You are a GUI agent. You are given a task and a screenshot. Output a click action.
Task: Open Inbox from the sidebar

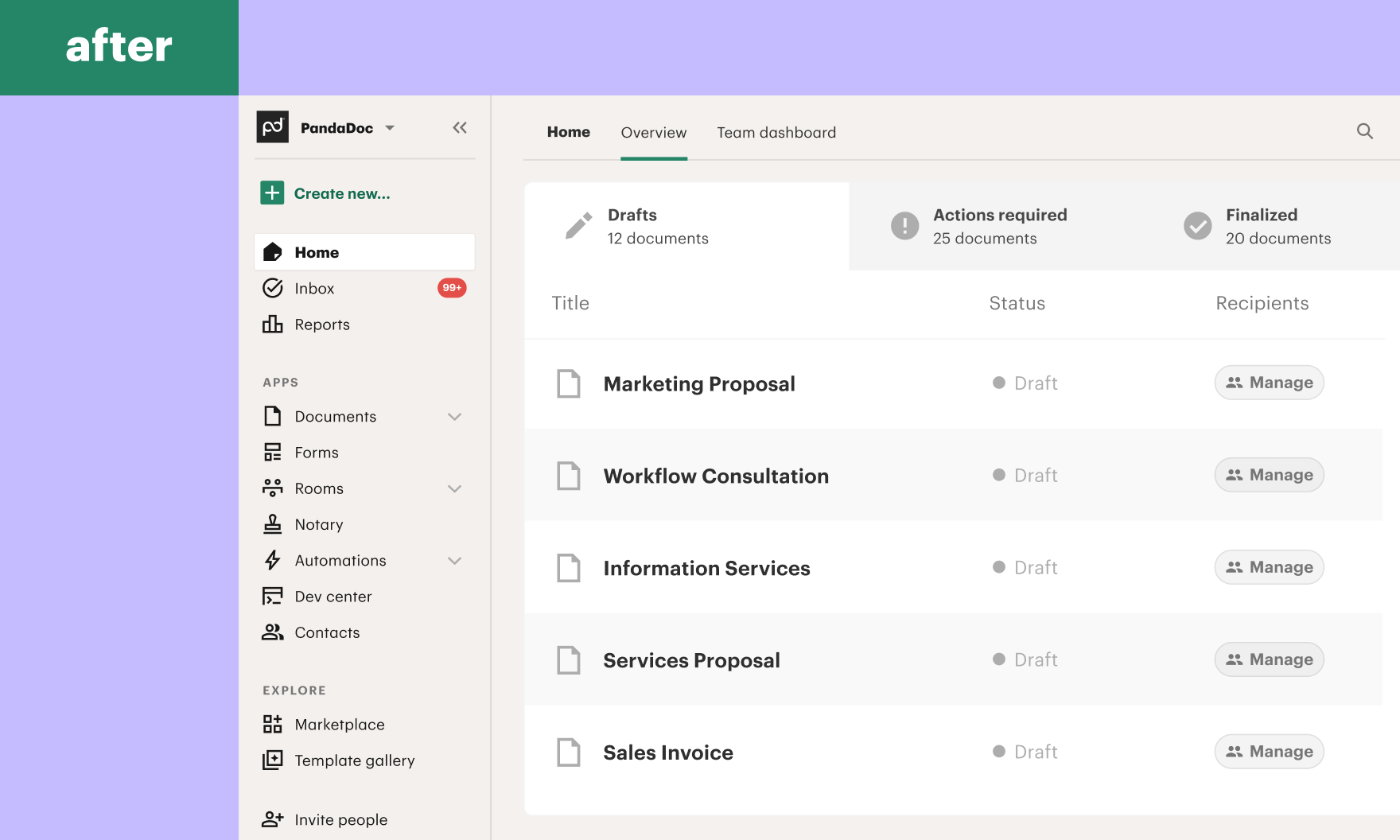point(314,289)
